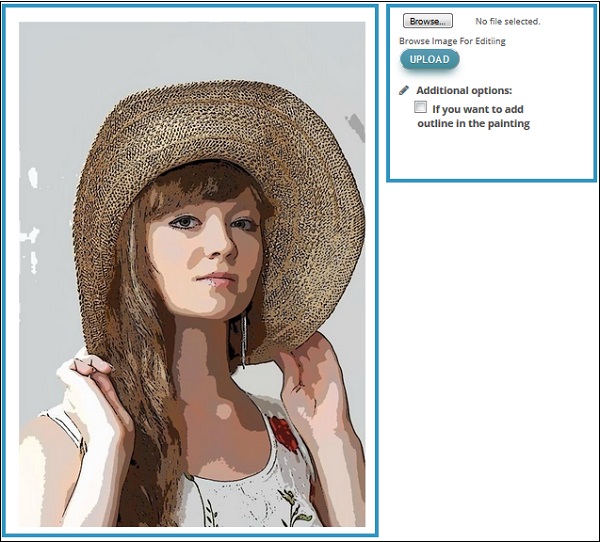Click the 'No file selected.' text
The image size is (600, 542).
507,21
